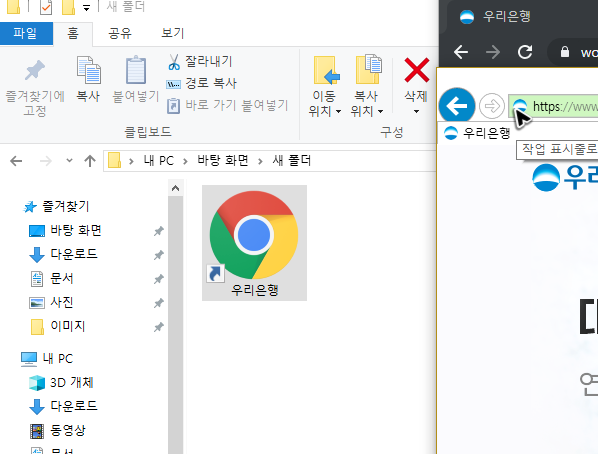598x454 pixels.
Task: Click new folder icon in title bar
Action: point(68,7)
